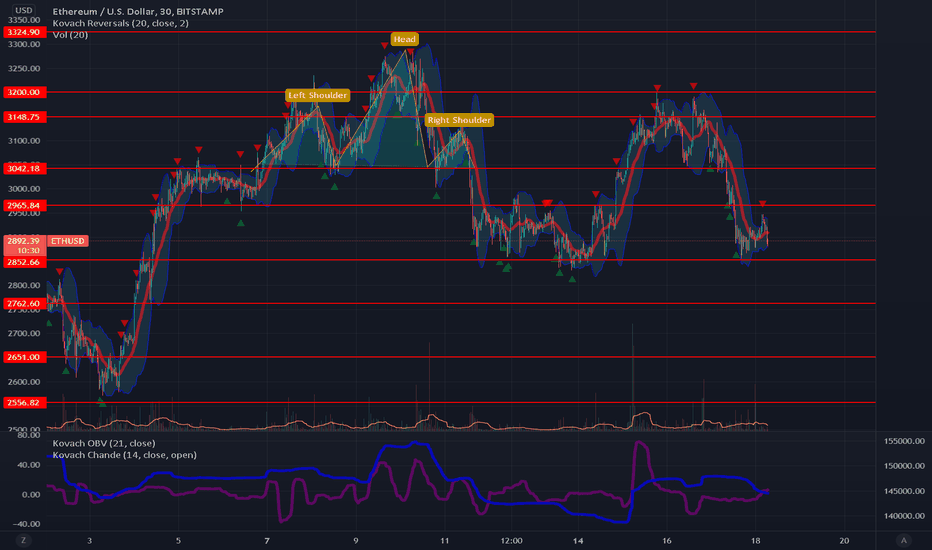Click the Right Shoulder pattern label
Image resolution: width=932 pixels, height=550 pixels.
click(x=459, y=120)
